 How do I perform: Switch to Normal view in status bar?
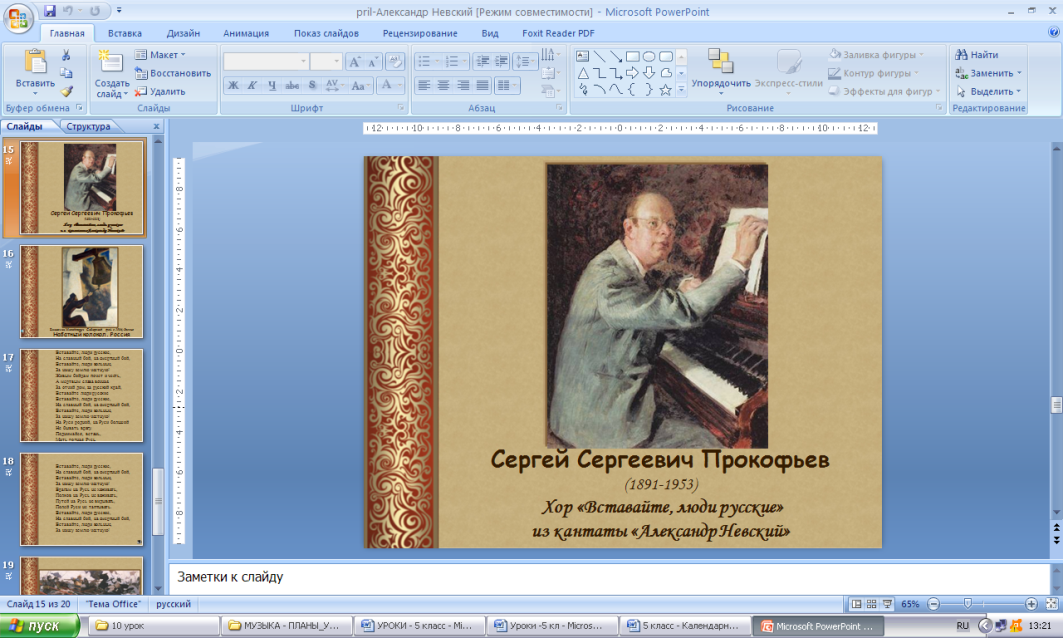click(x=856, y=604)
